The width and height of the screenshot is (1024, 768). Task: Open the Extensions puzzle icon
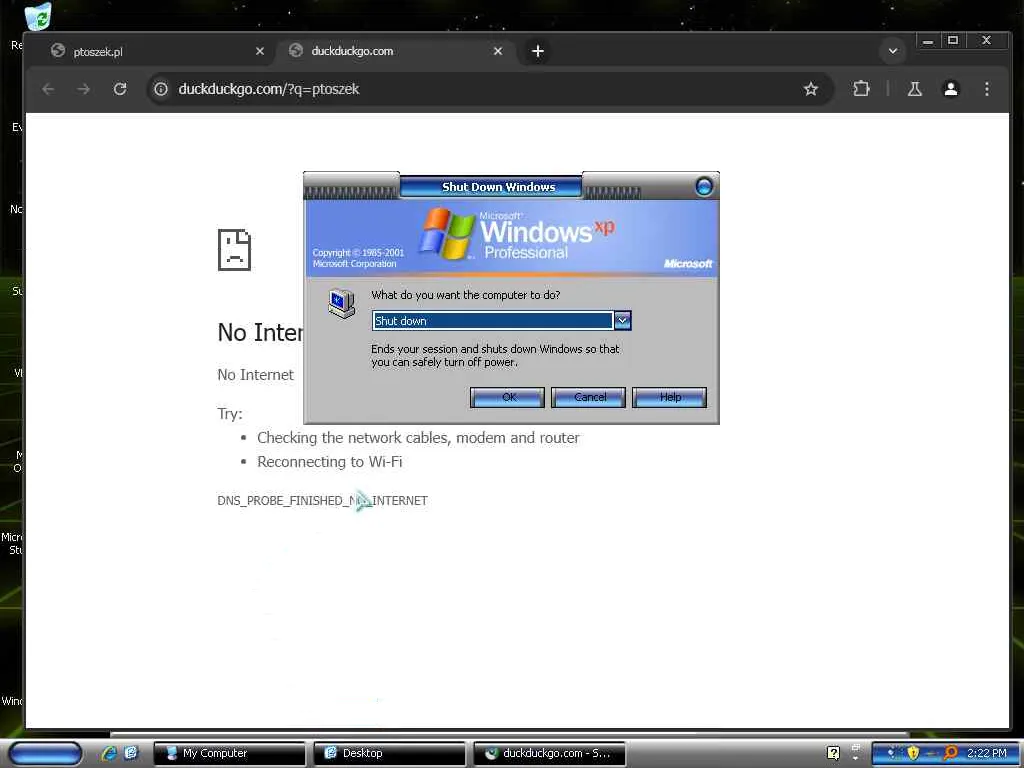pyautogui.click(x=861, y=89)
